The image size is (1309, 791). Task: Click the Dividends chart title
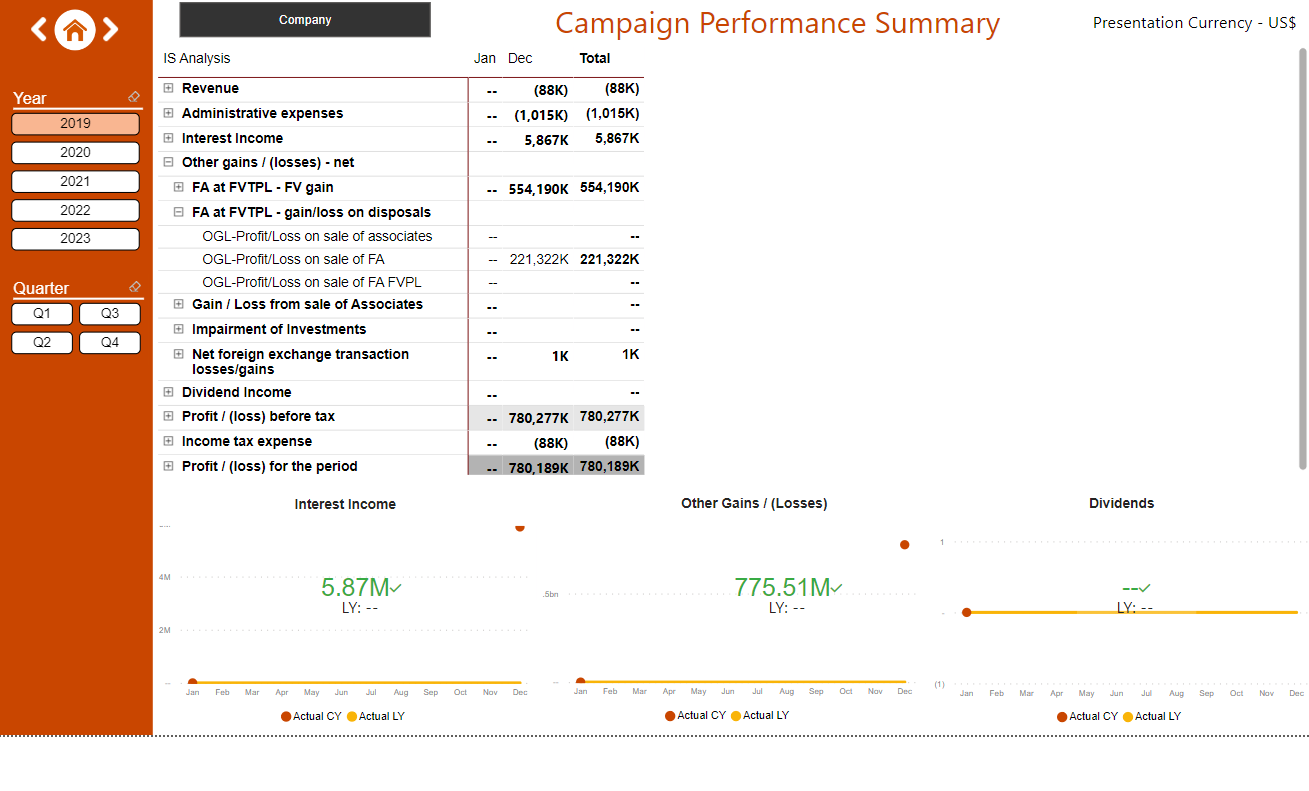(x=1121, y=503)
